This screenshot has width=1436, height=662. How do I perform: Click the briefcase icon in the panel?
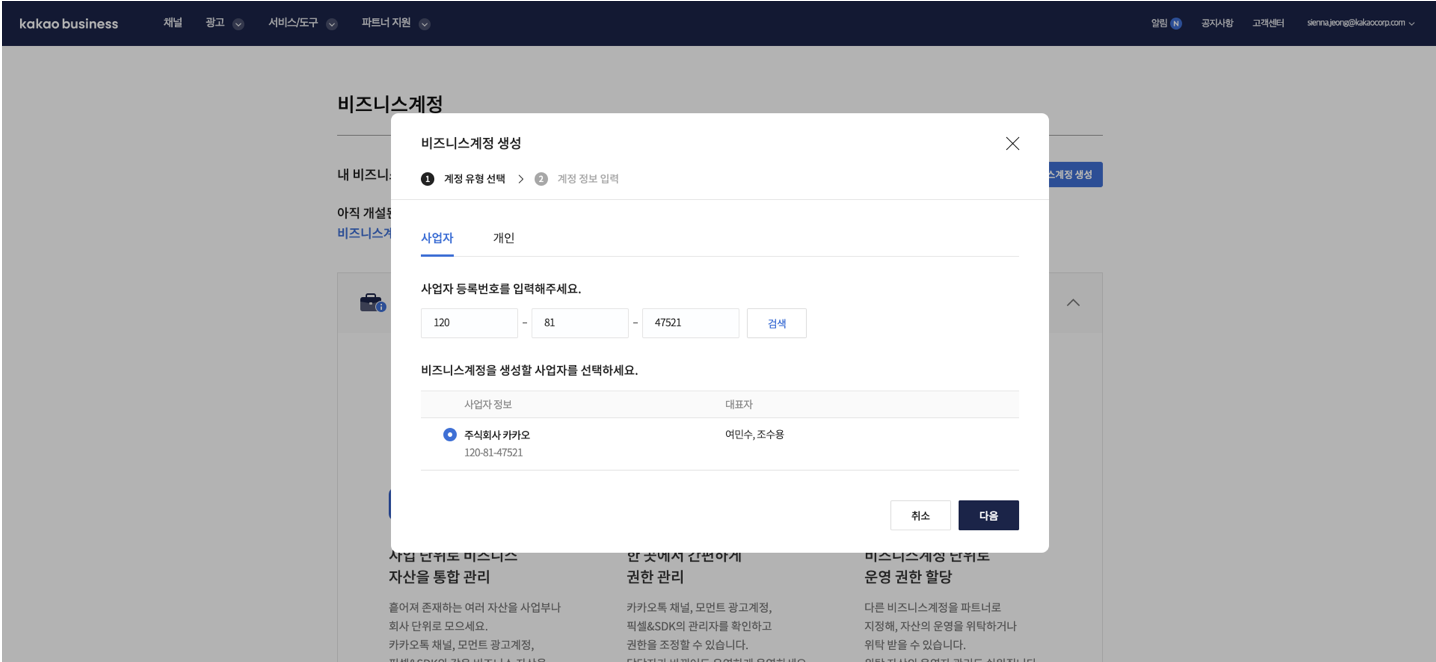pyautogui.click(x=372, y=302)
